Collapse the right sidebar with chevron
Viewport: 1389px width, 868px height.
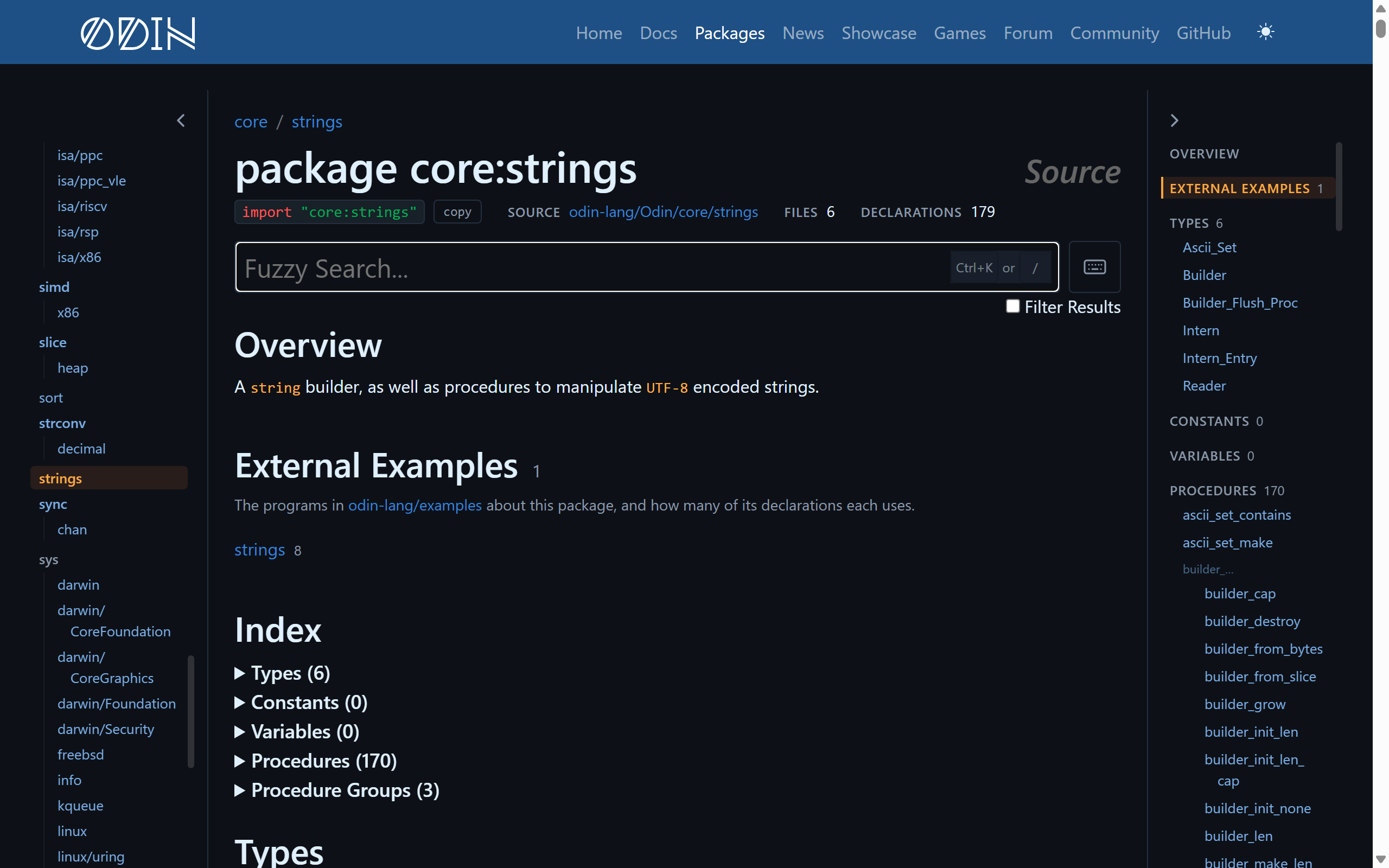click(x=1174, y=120)
